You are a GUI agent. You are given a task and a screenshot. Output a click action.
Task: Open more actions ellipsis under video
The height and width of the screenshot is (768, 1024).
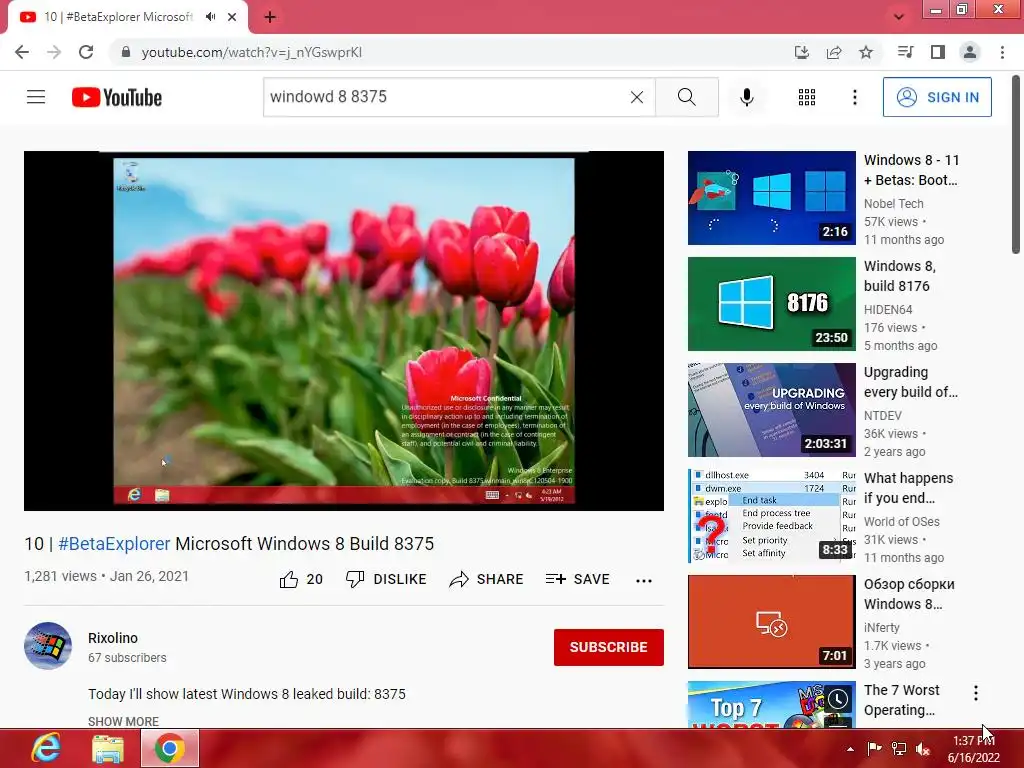[644, 581]
